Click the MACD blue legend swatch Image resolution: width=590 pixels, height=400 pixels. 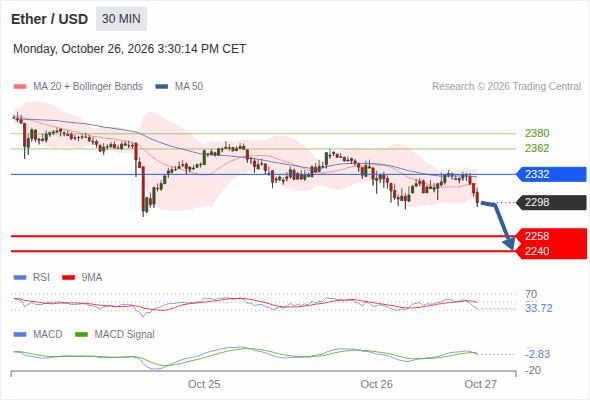point(20,335)
